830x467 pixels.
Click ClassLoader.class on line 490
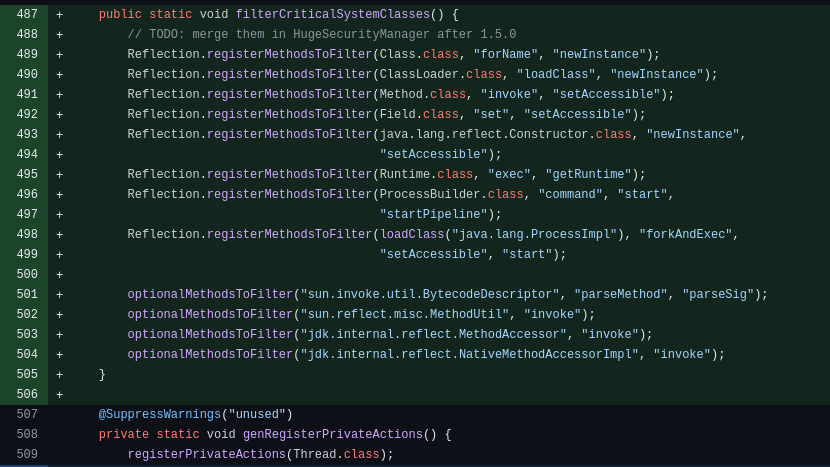[440, 74]
